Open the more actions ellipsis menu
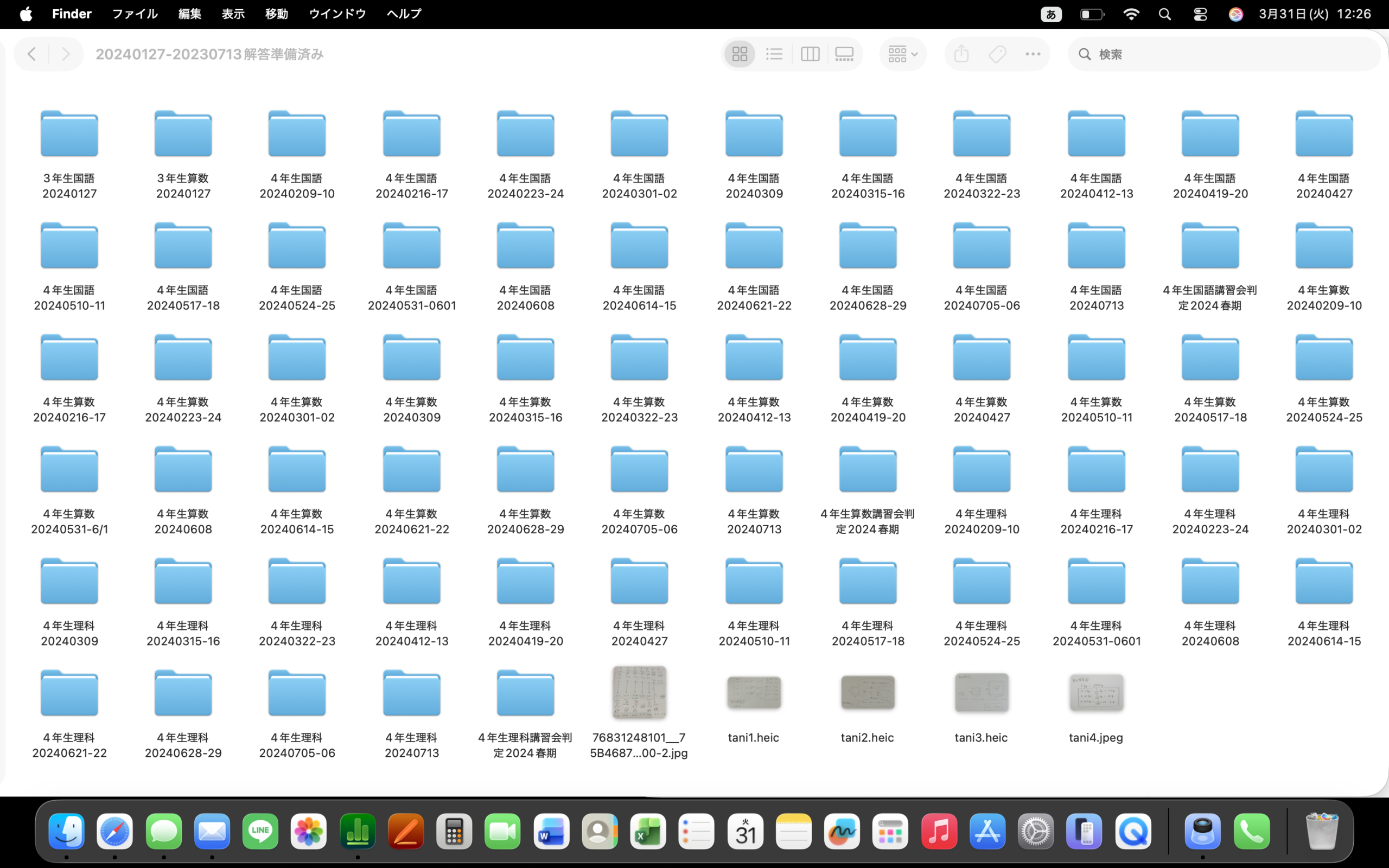 (1033, 54)
